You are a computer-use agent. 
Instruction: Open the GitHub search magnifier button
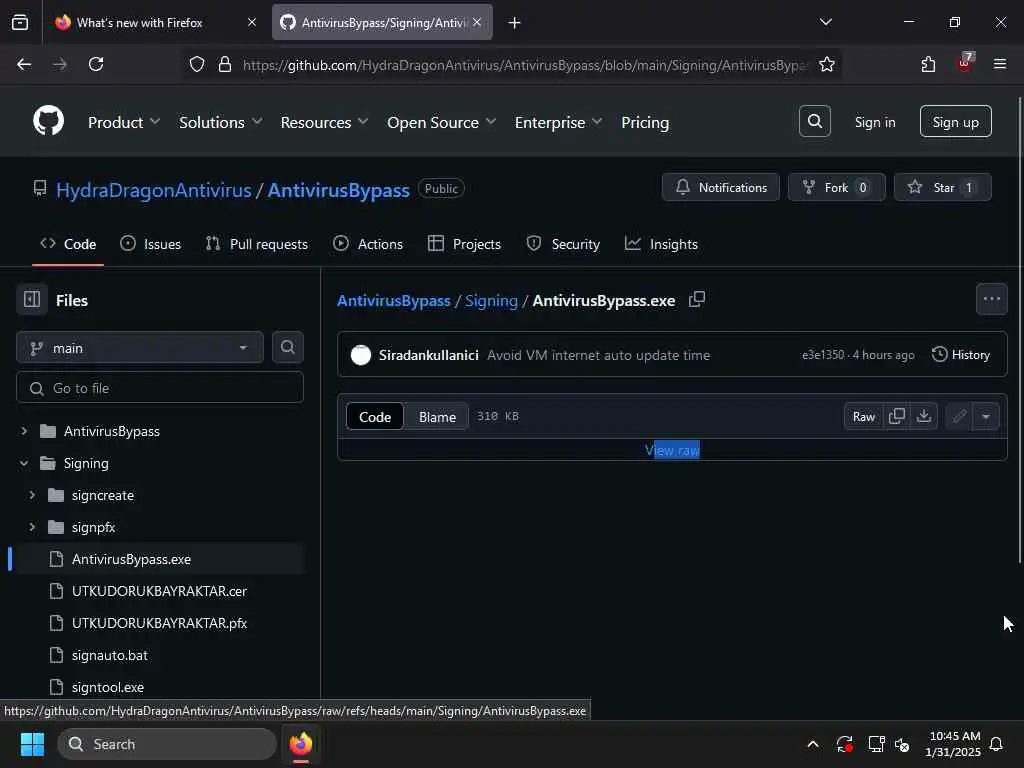[814, 121]
